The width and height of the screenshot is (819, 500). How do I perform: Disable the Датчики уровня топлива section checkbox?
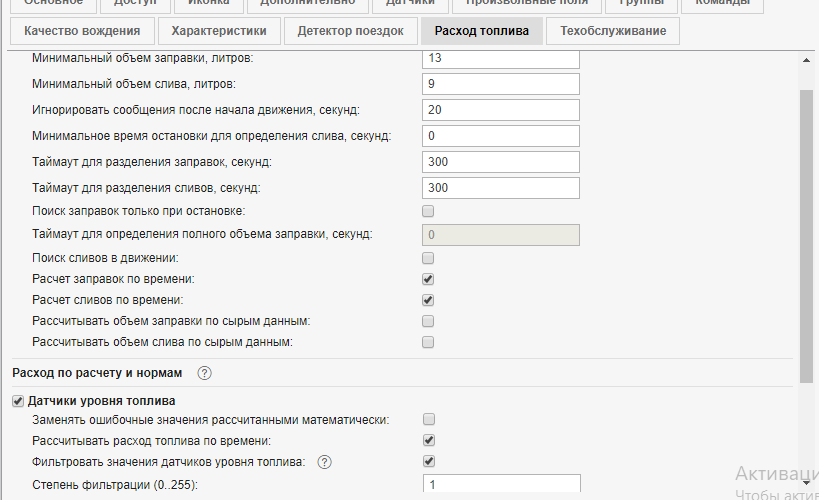[18, 402]
